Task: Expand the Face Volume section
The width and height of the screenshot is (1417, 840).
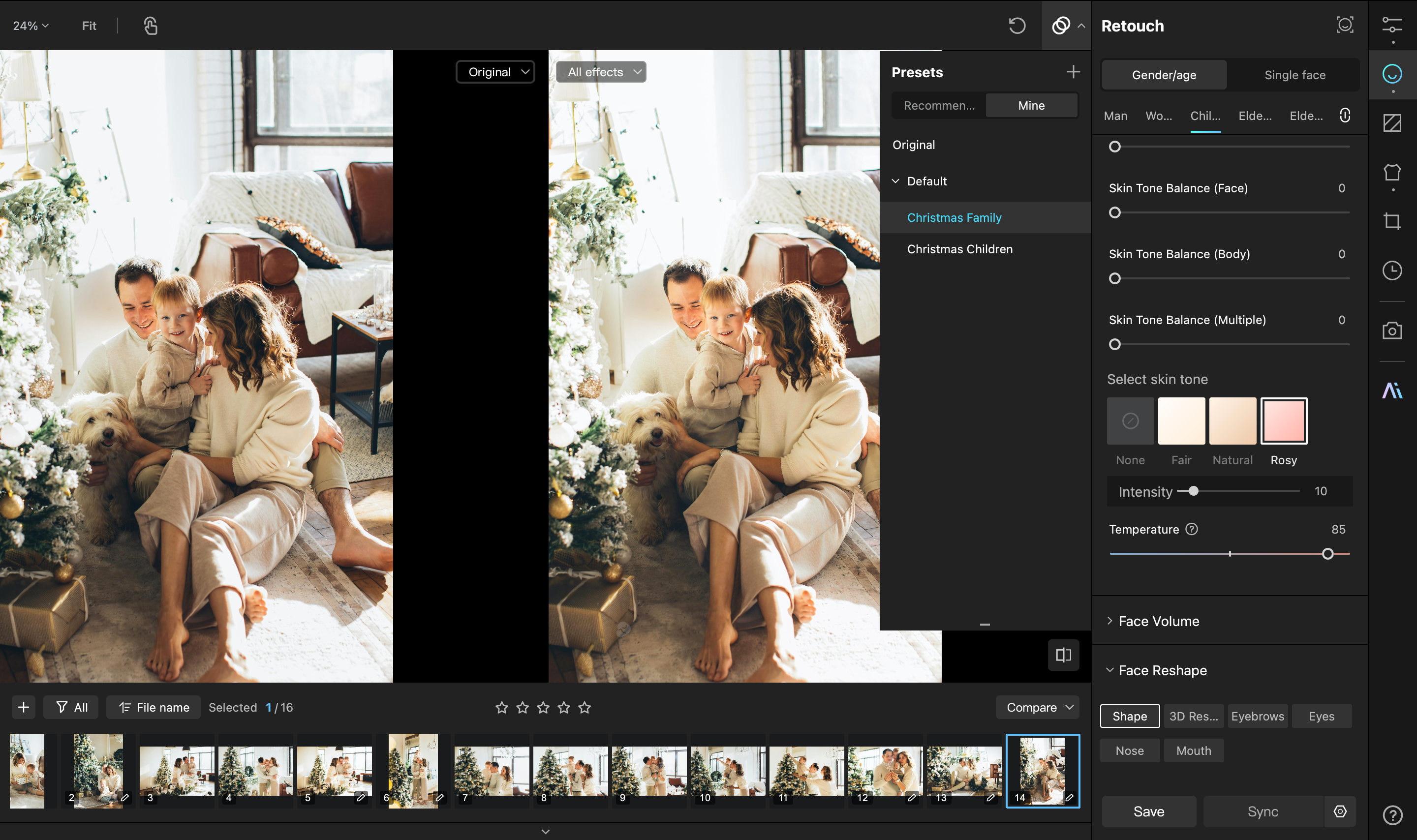Action: [x=1158, y=621]
